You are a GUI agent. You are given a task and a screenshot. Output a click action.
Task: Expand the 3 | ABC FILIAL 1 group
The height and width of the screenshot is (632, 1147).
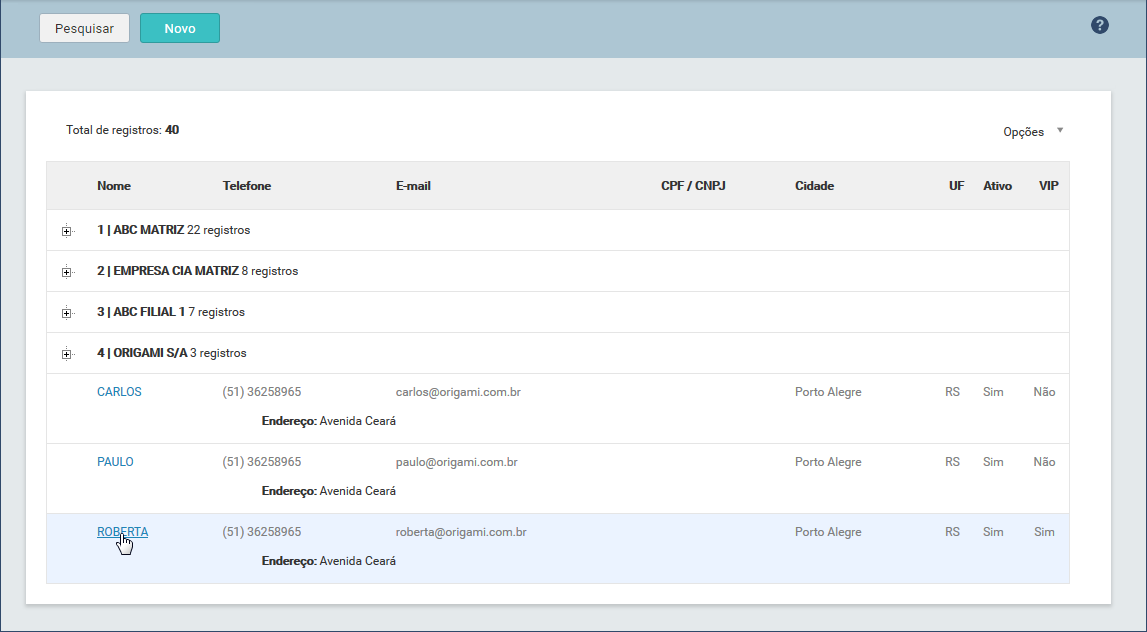[67, 313]
